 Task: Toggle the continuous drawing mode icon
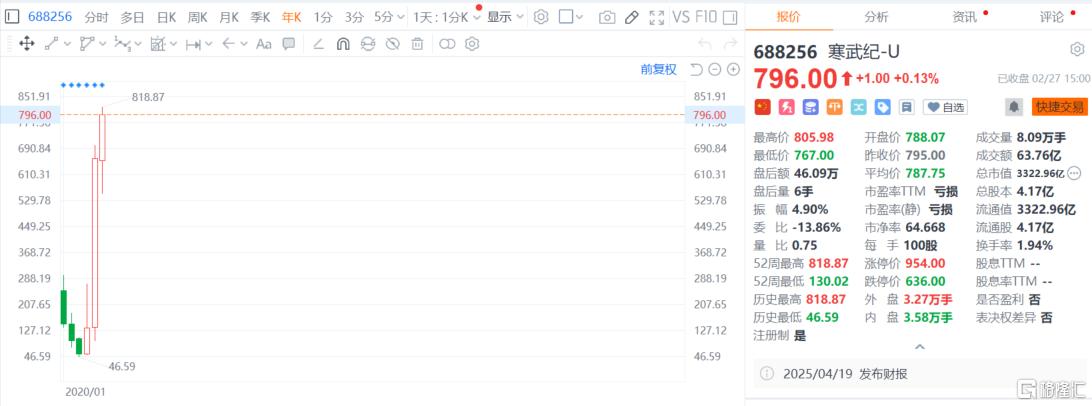click(x=368, y=45)
